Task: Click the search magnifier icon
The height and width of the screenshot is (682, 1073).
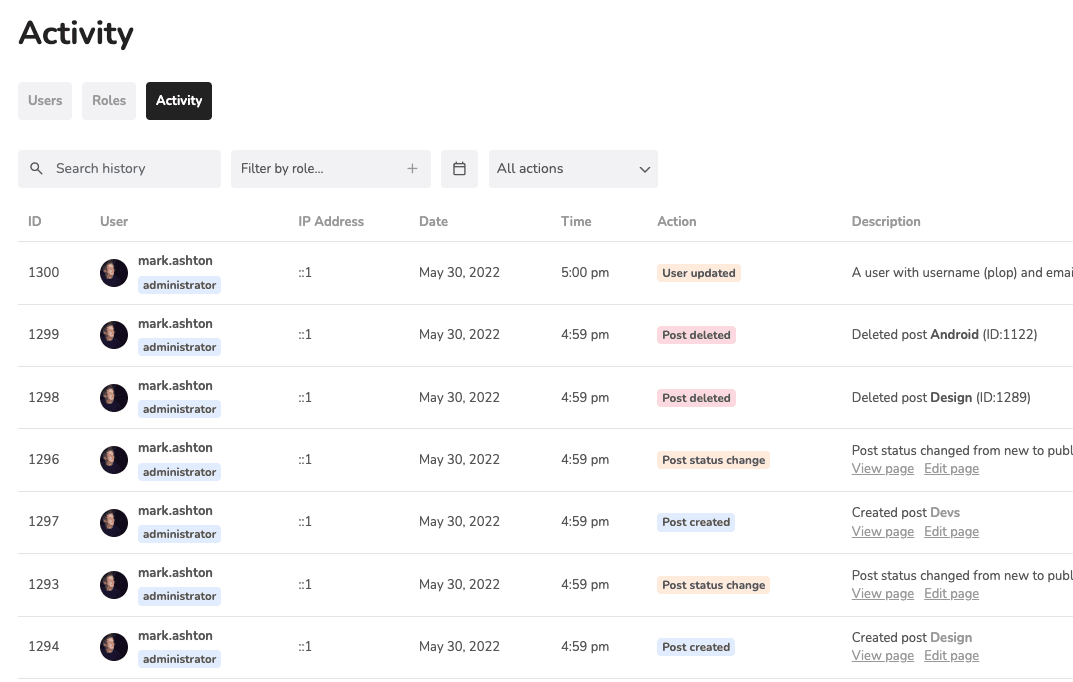Action: point(36,168)
